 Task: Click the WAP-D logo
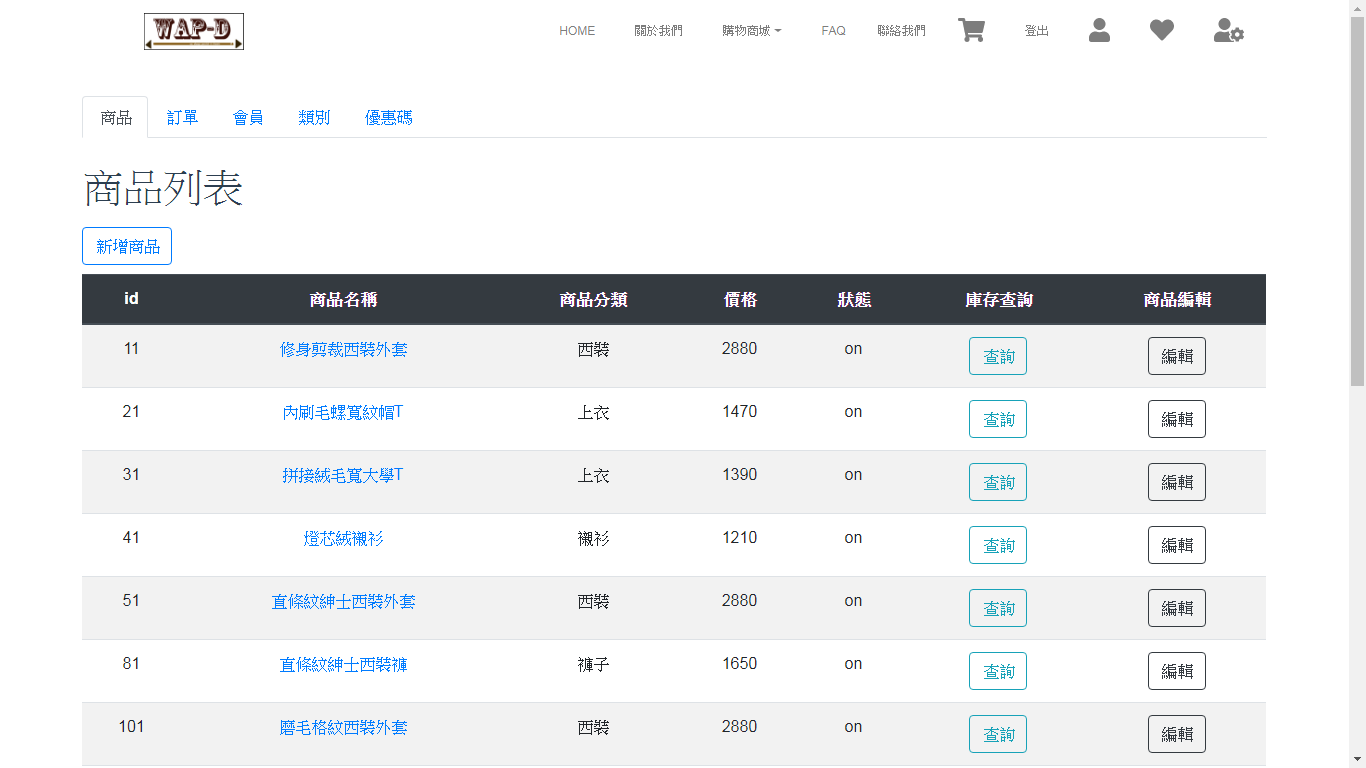(194, 31)
